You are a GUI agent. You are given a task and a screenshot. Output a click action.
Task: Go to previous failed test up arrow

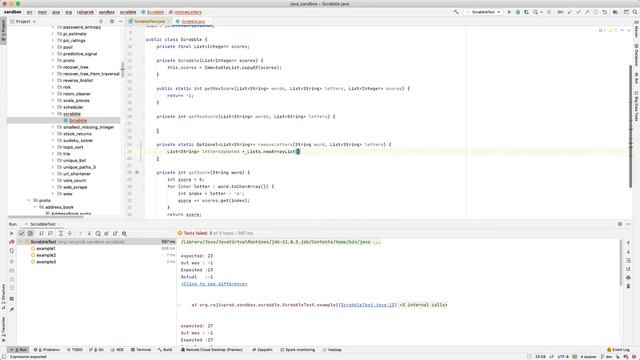pos(80,233)
